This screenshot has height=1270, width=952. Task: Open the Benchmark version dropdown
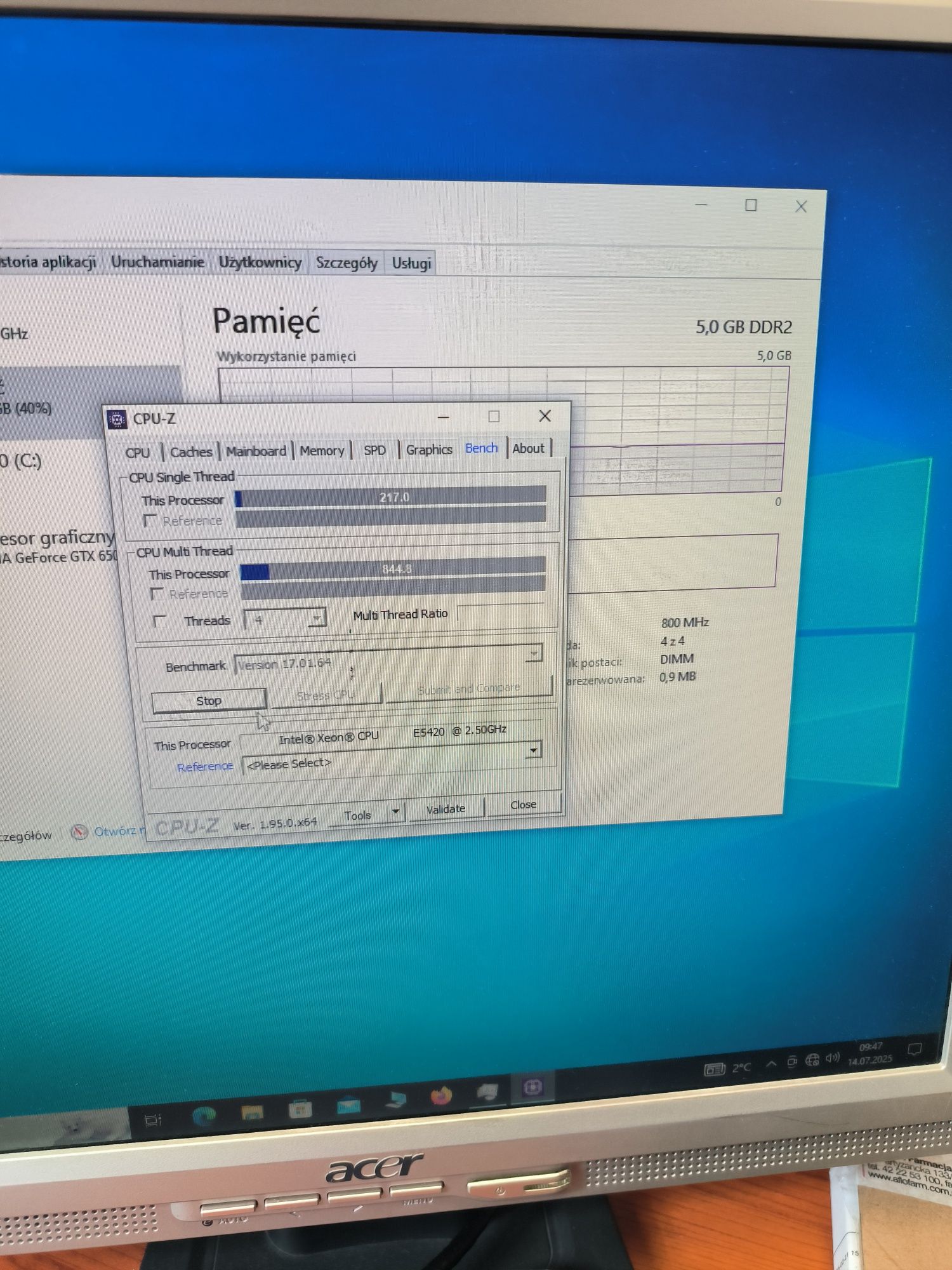534,653
